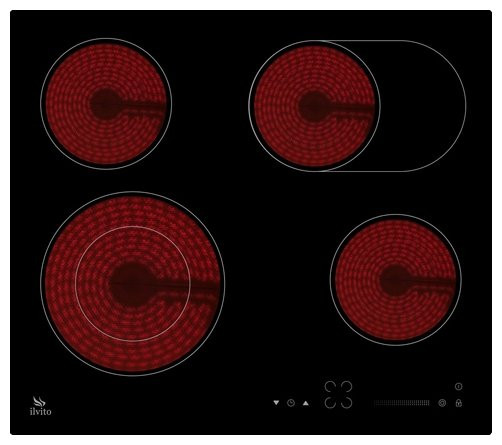Tap the power on/off icon
The image size is (502, 445).
click(x=459, y=386)
